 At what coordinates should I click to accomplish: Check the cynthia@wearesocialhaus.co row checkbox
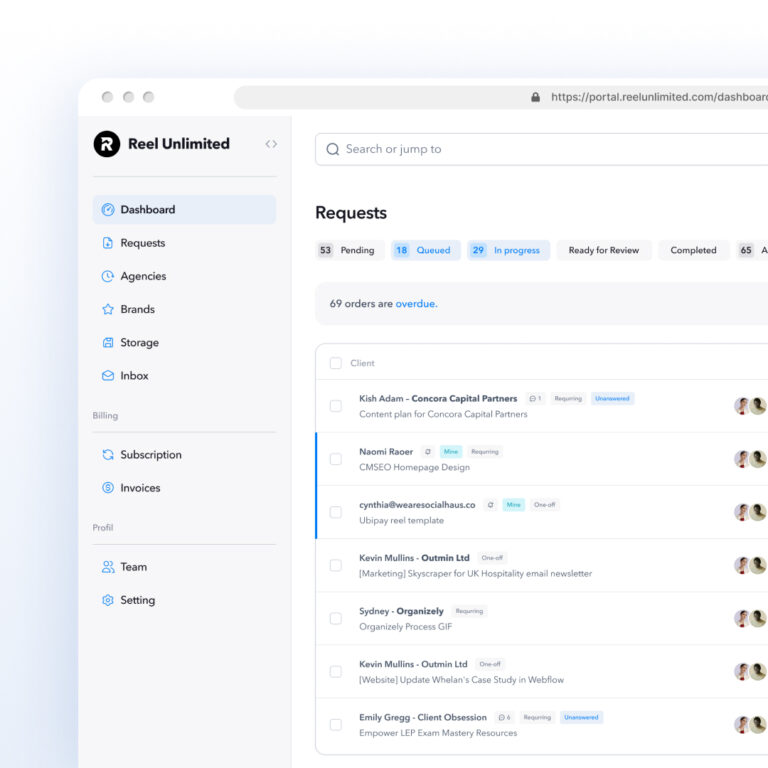point(336,512)
